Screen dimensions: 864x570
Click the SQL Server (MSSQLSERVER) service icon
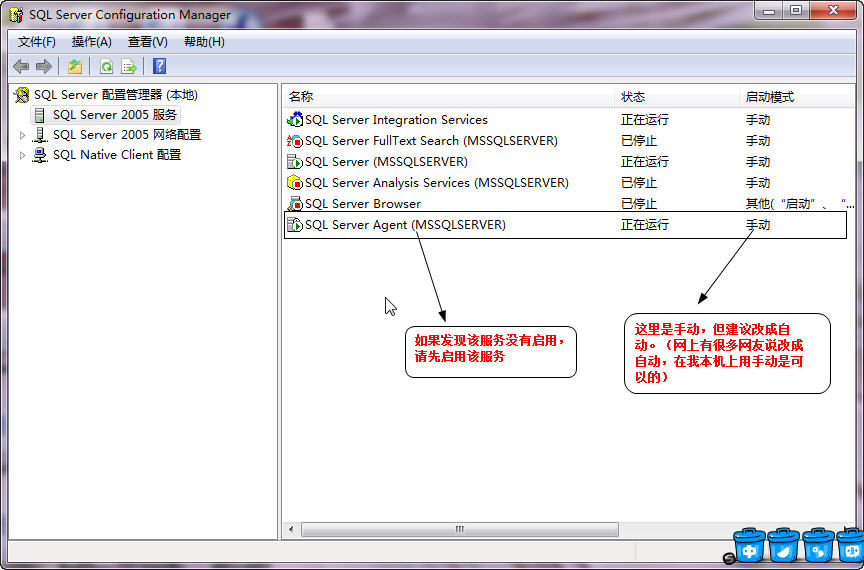pyautogui.click(x=295, y=162)
